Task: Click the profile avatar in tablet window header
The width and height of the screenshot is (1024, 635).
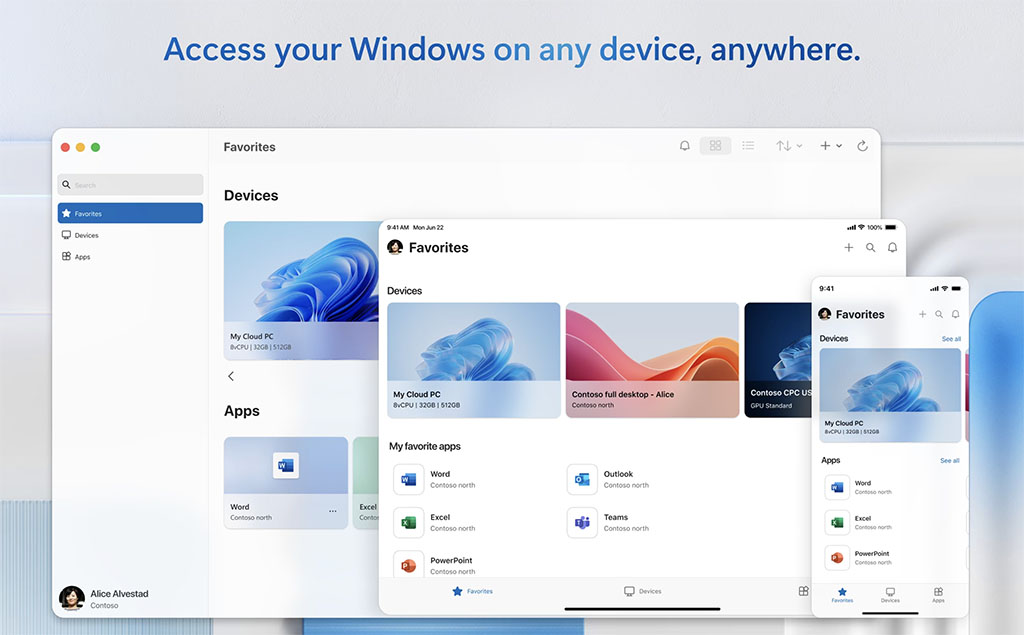Action: (x=395, y=247)
